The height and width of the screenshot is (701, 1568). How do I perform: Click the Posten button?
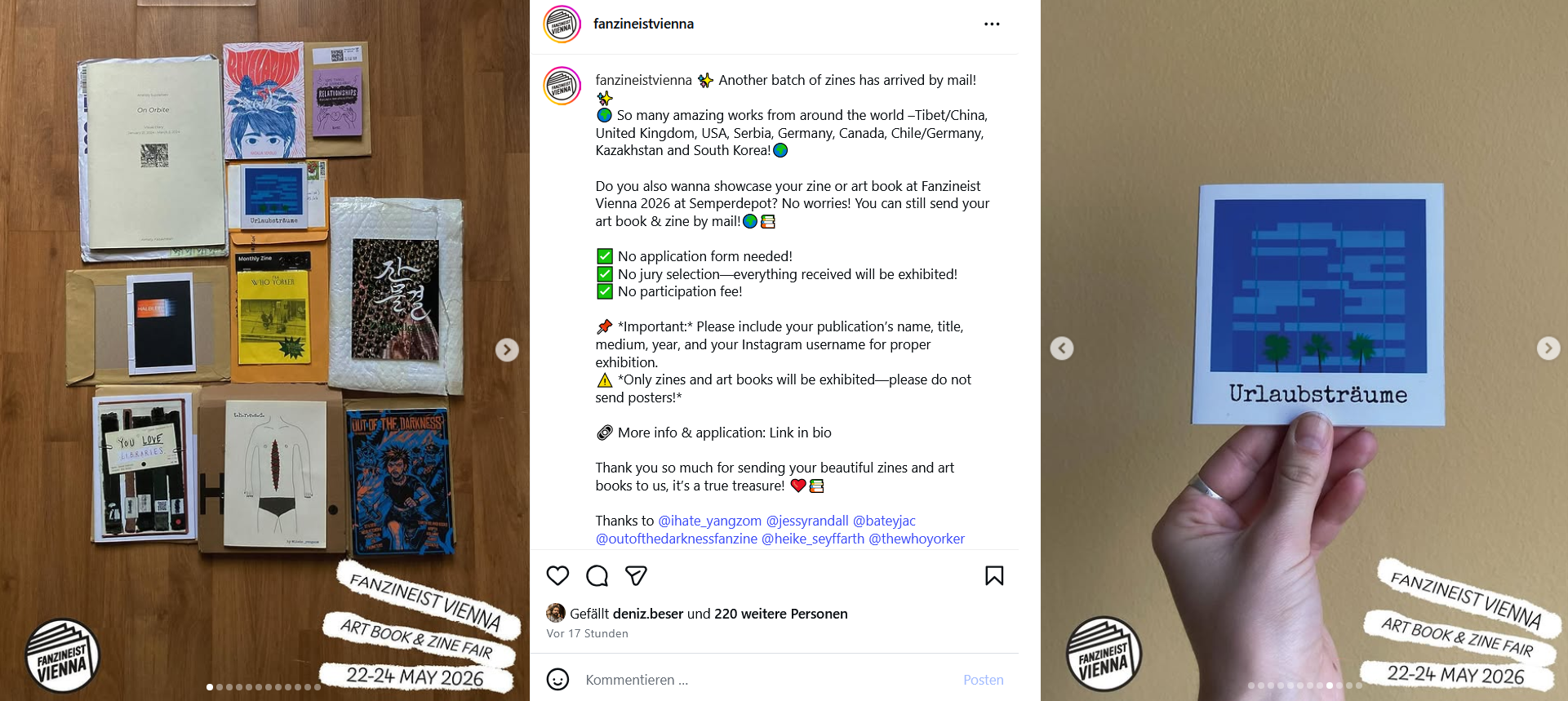983,680
